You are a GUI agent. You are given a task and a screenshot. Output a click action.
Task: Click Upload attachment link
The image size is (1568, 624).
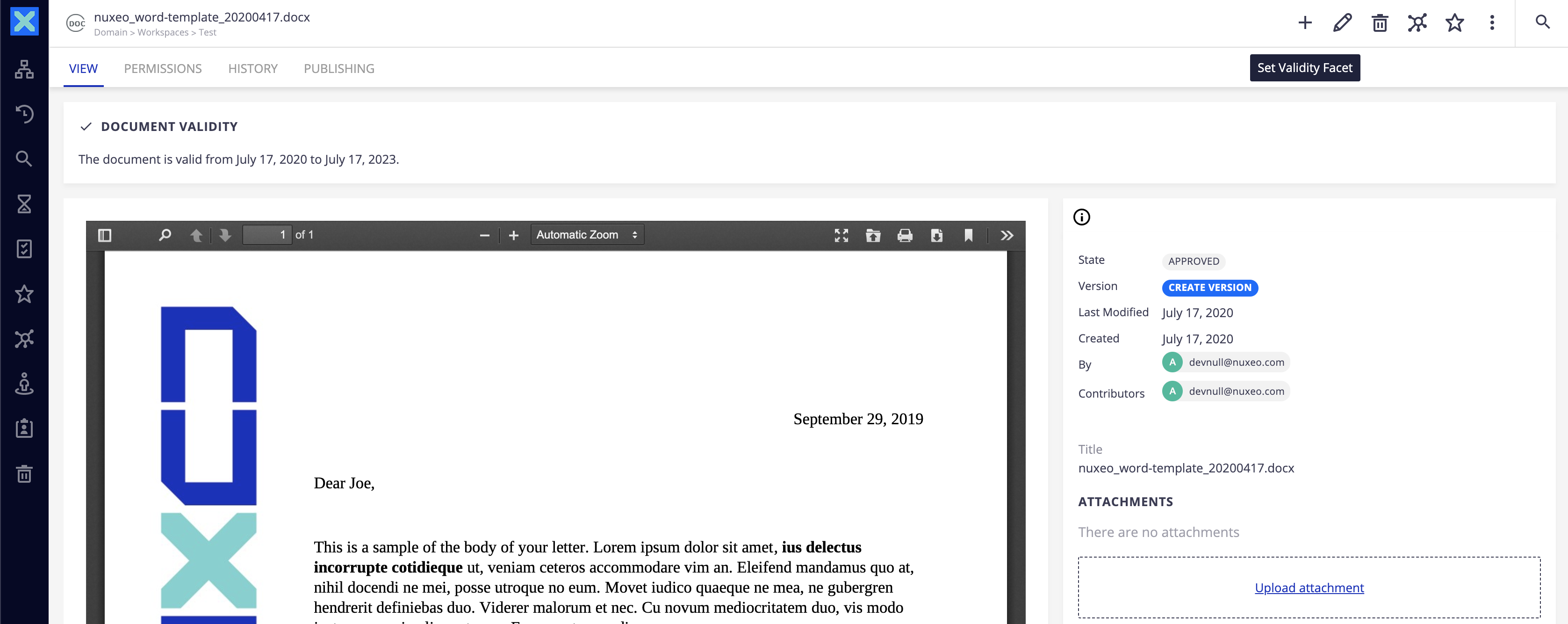[x=1309, y=586]
